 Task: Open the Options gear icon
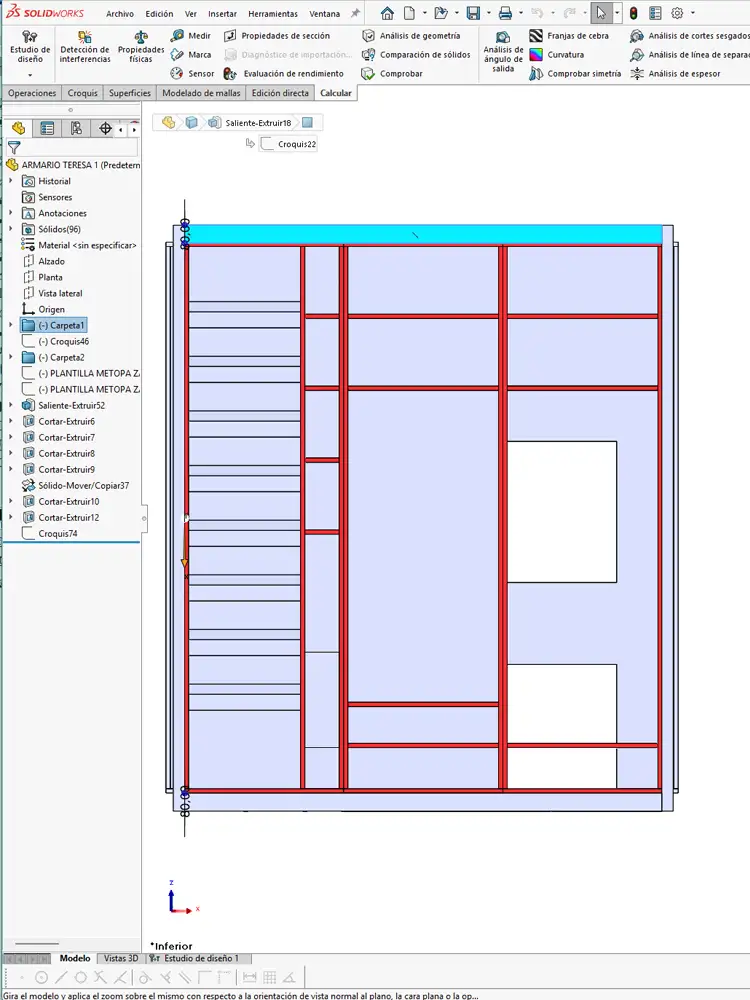677,13
